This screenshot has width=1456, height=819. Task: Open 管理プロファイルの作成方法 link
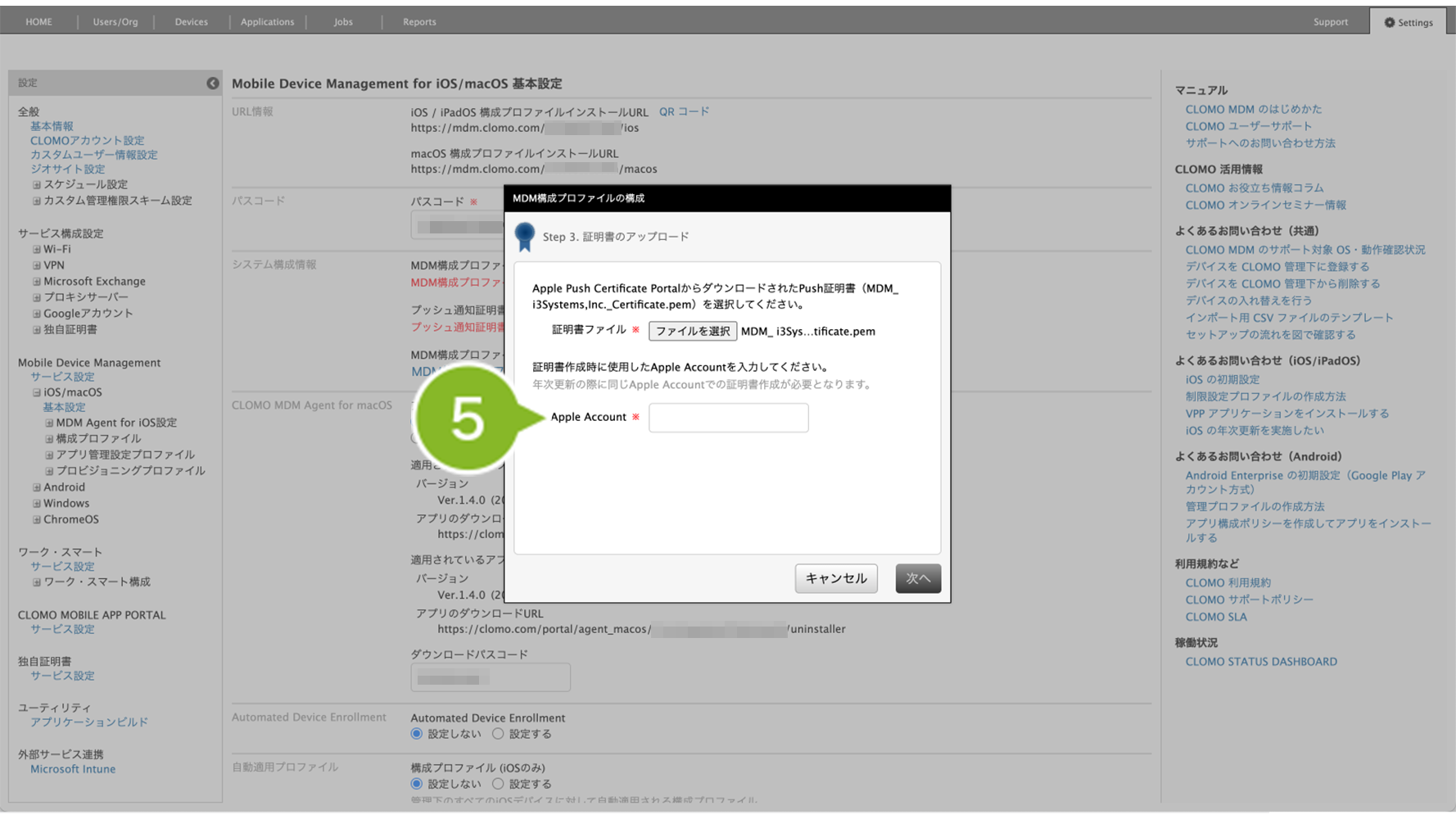click(1255, 507)
